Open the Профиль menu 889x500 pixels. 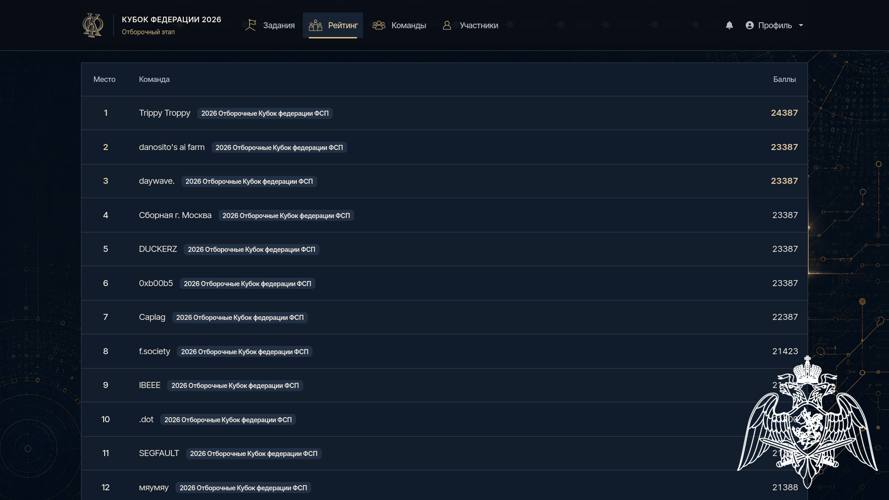(774, 26)
